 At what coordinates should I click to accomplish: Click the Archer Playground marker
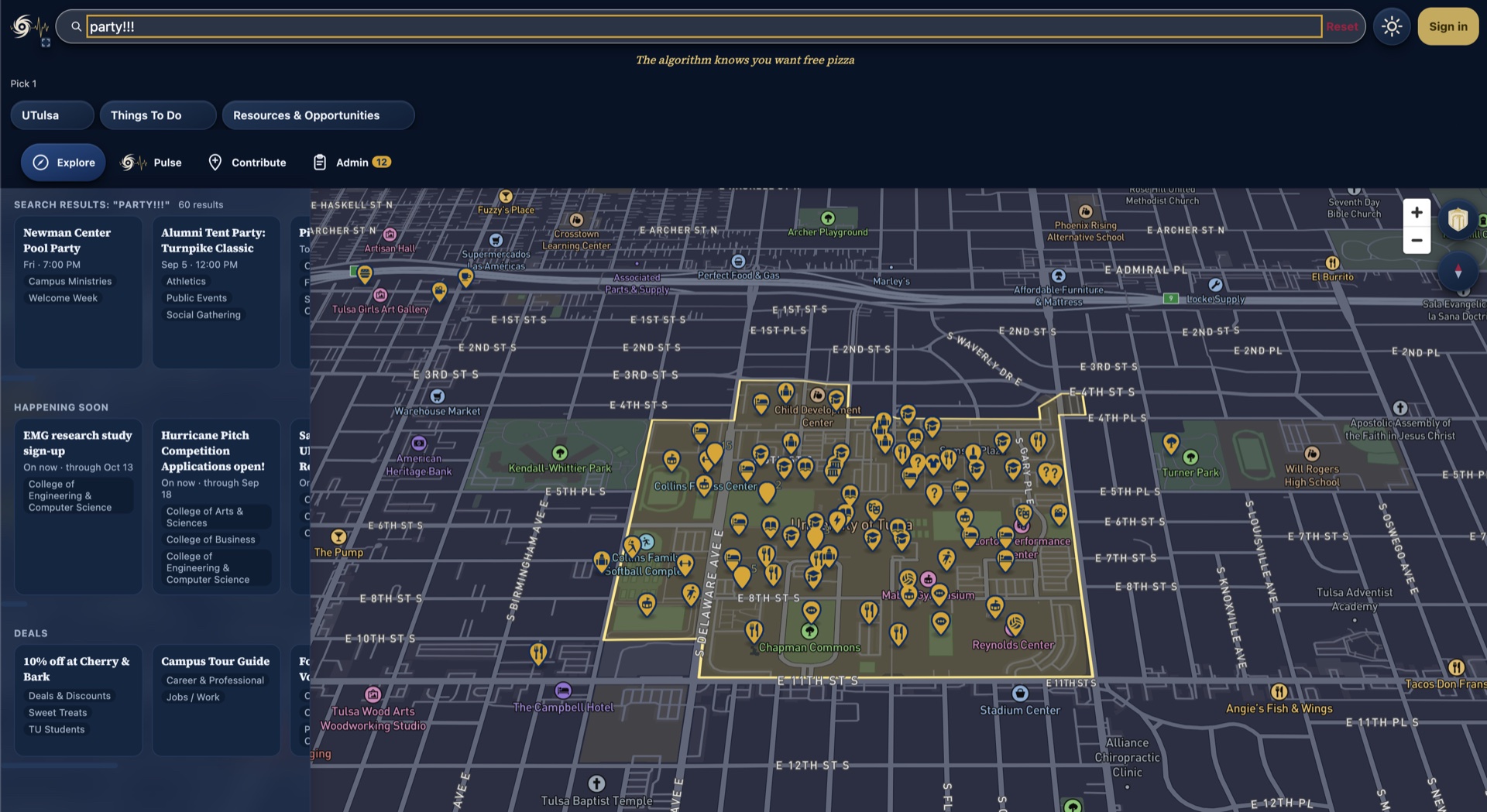pos(828,218)
